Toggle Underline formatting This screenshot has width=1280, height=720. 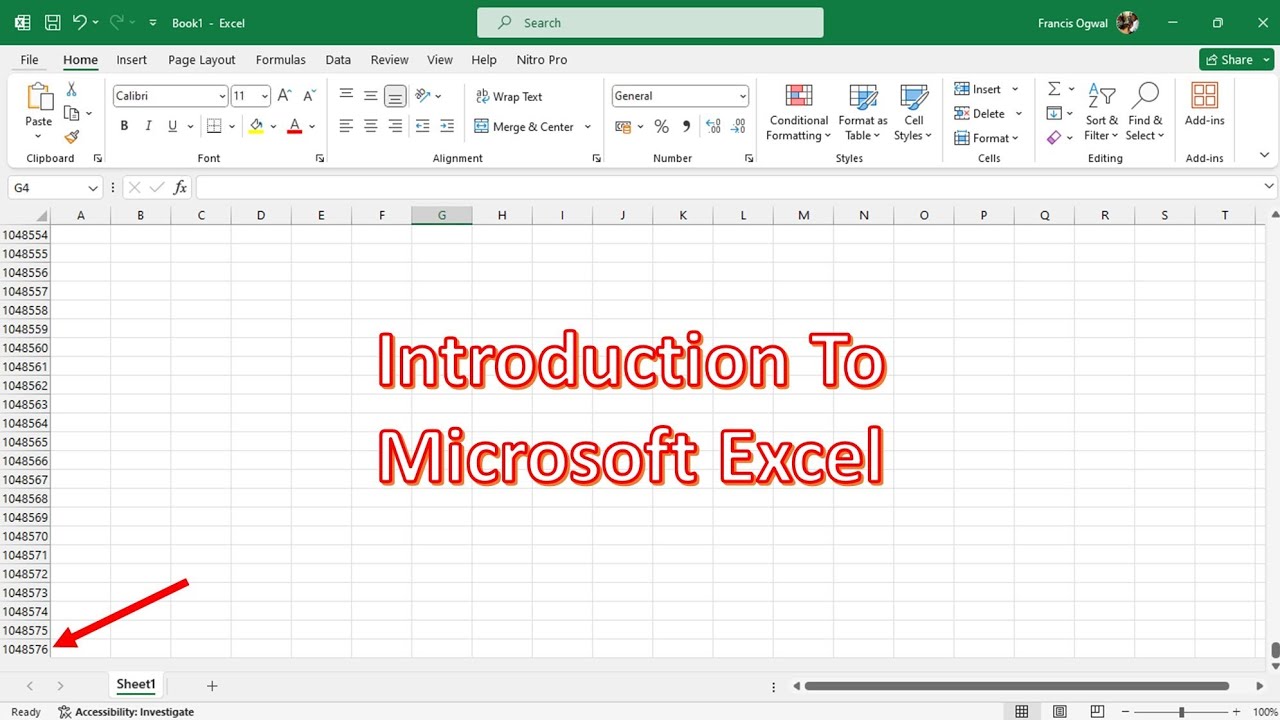click(173, 126)
